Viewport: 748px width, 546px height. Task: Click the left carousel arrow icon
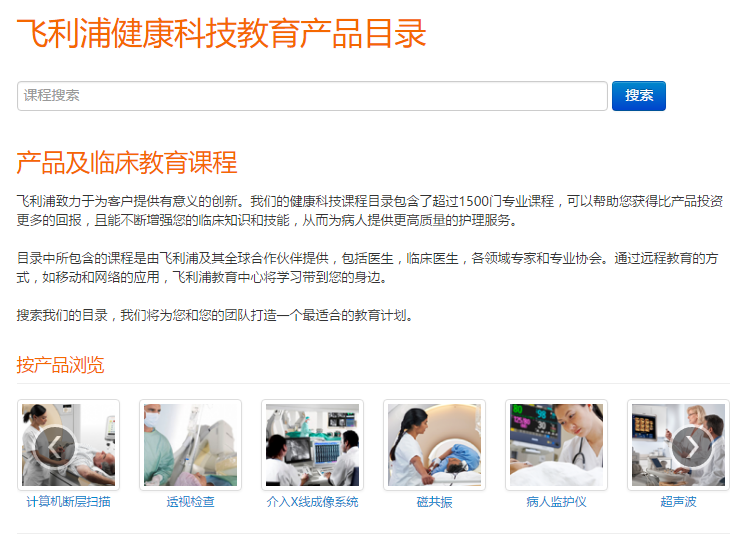click(x=55, y=447)
